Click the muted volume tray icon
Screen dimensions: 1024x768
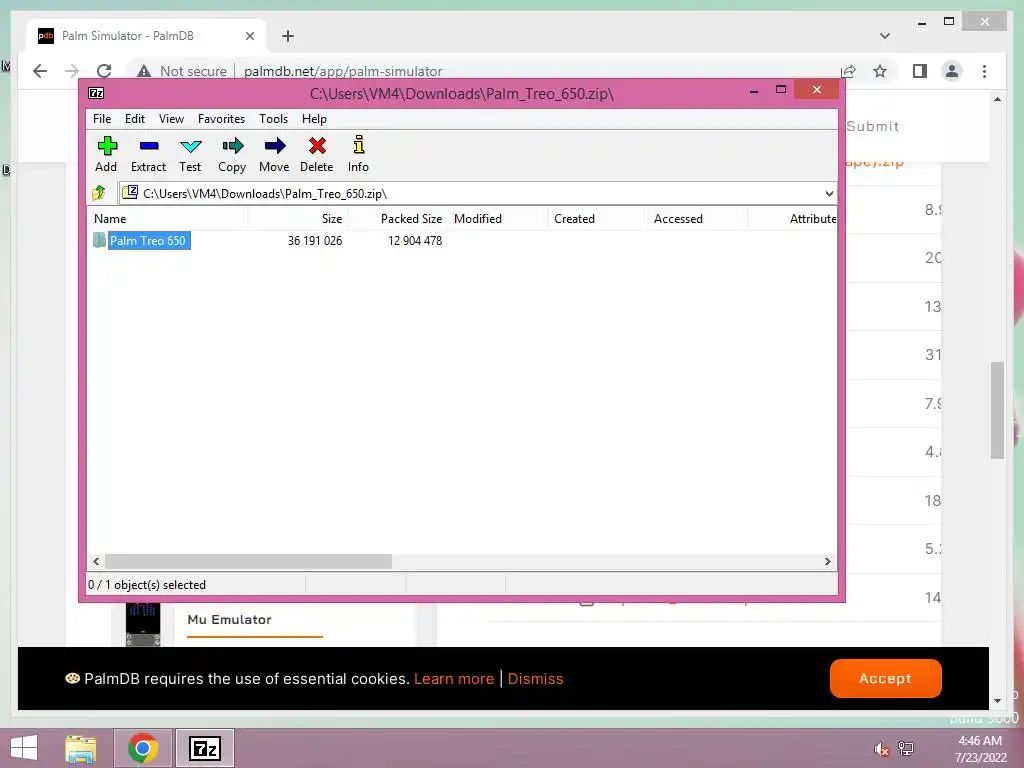point(882,749)
